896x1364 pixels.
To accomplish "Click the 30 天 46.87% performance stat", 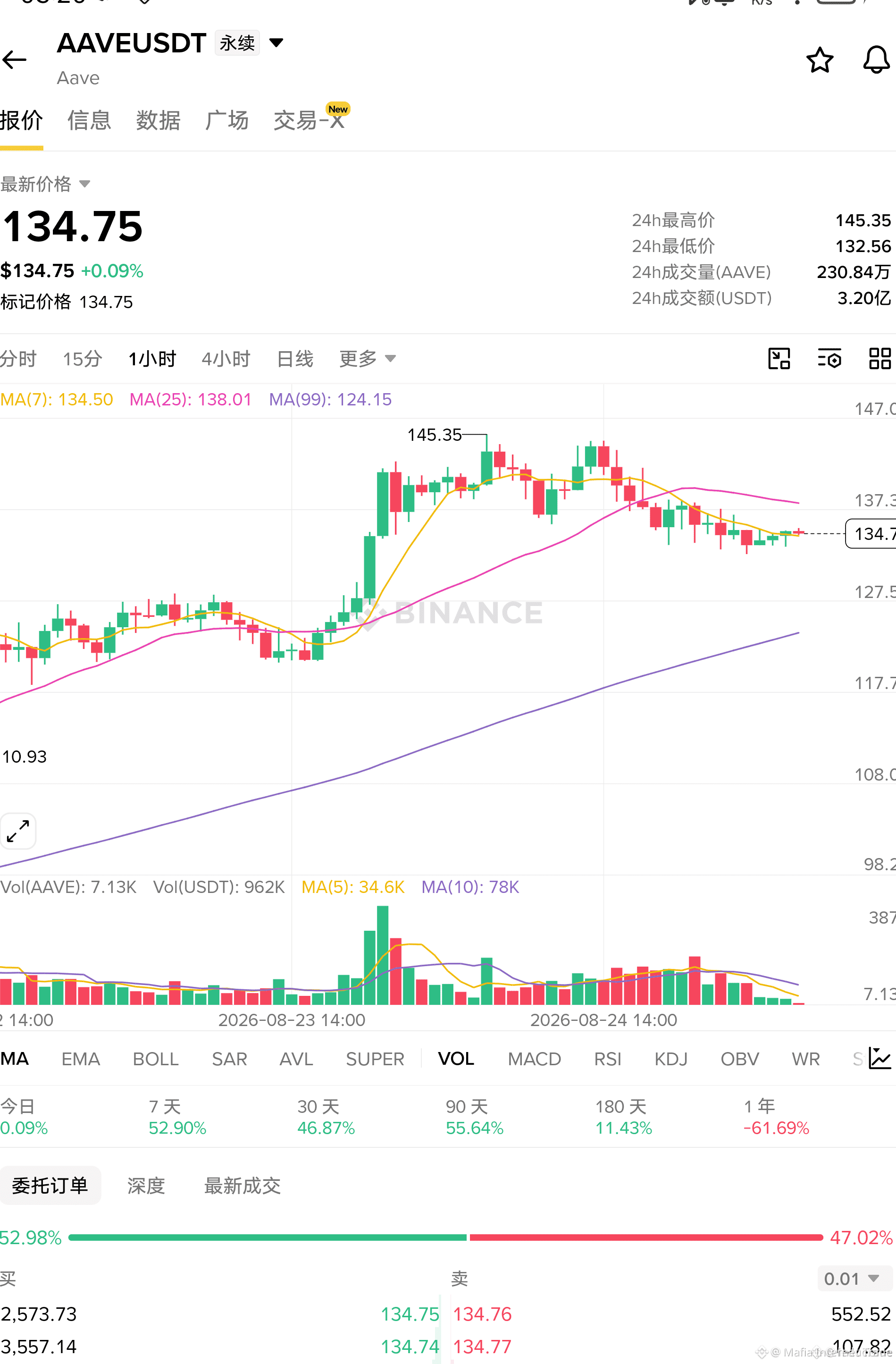I will tap(326, 1116).
